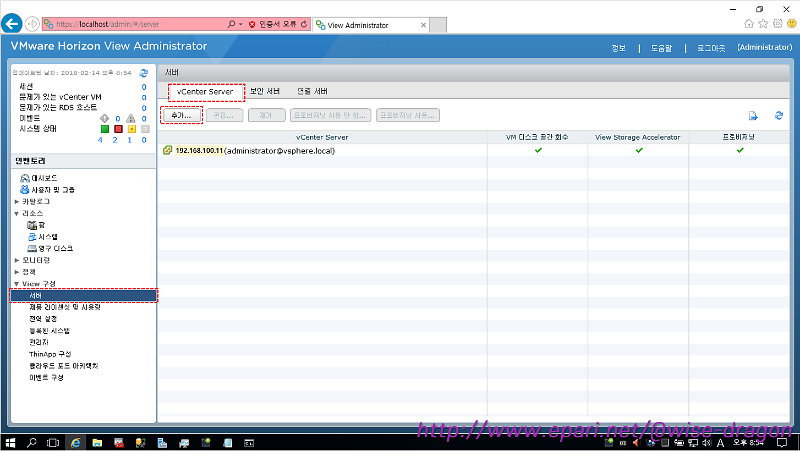Click the 로그아웃 logout link
This screenshot has height=451, width=800.
click(x=711, y=48)
